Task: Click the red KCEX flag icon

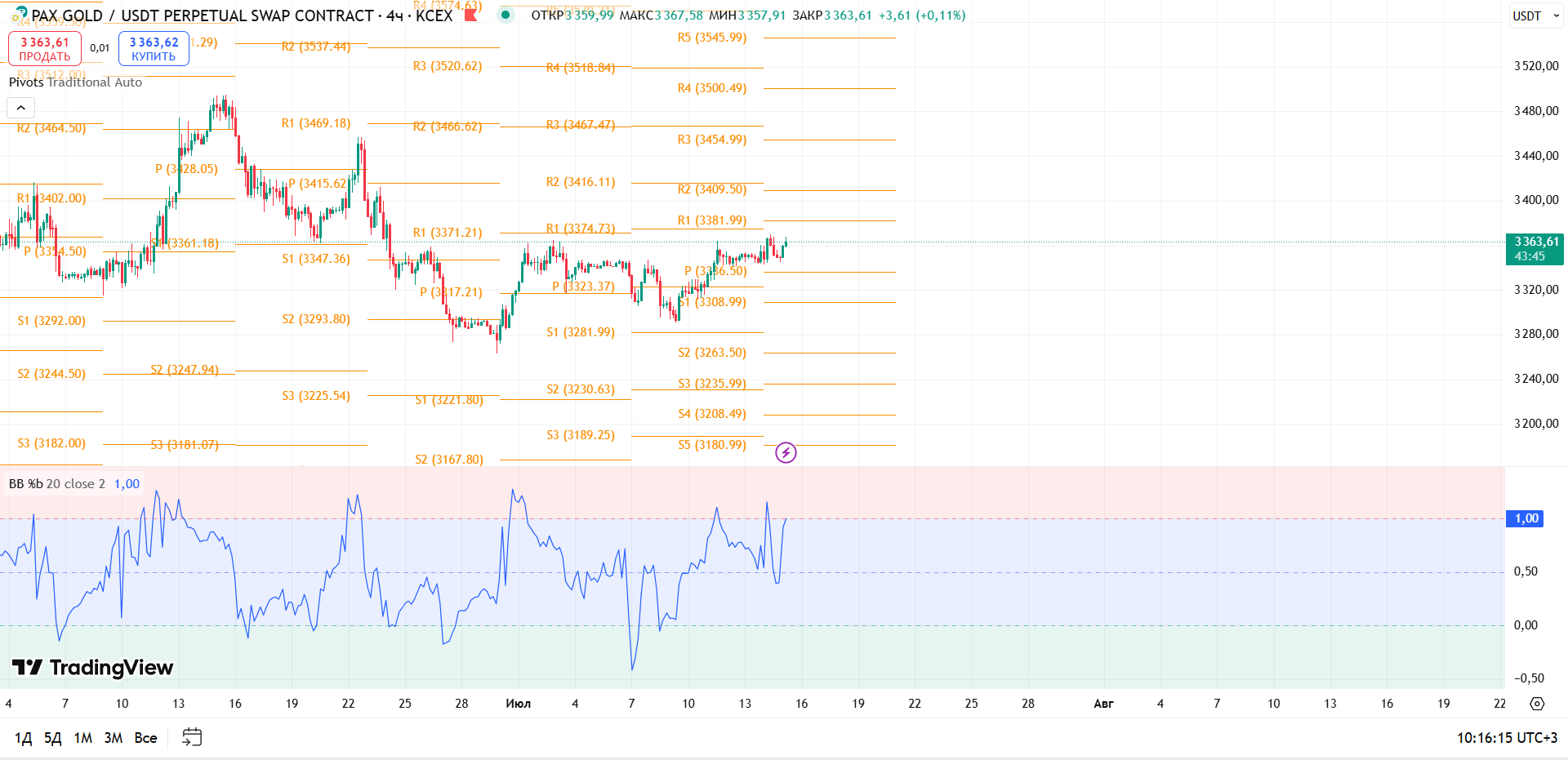Action: click(470, 15)
